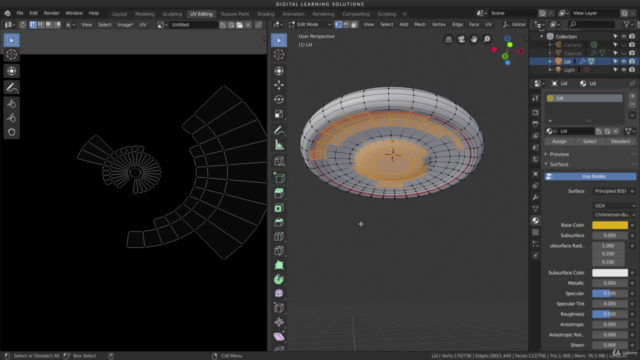Enable edge select mode
Screen dimensions: 640x360
point(346,24)
